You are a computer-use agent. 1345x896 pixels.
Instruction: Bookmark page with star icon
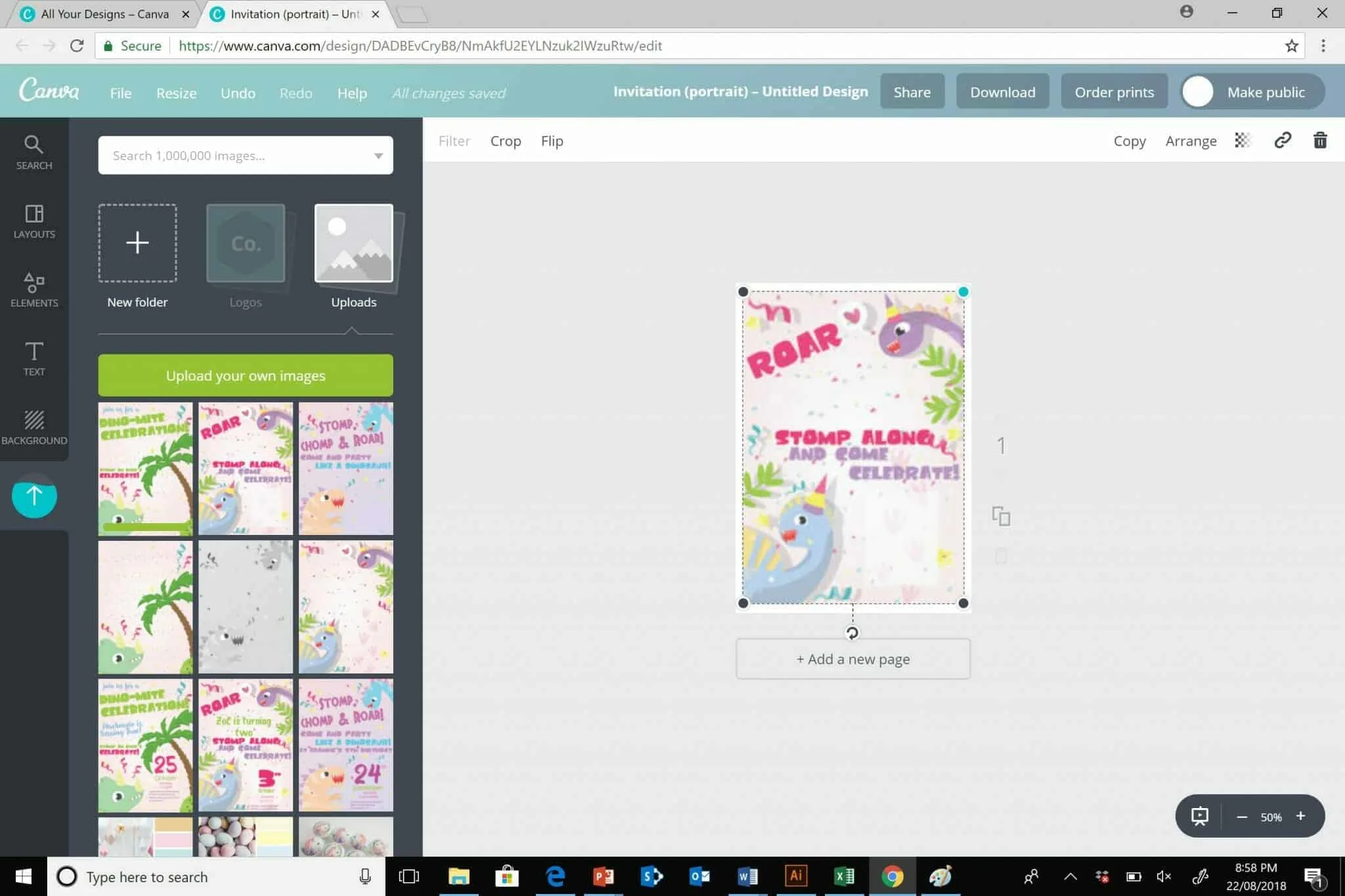pos(1291,46)
